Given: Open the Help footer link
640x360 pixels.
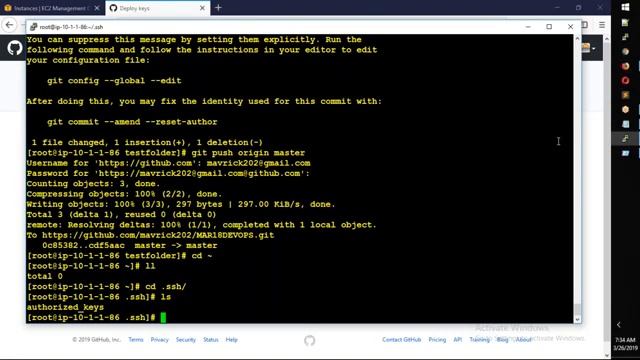Looking at the screenshot, I should pos(231,340).
